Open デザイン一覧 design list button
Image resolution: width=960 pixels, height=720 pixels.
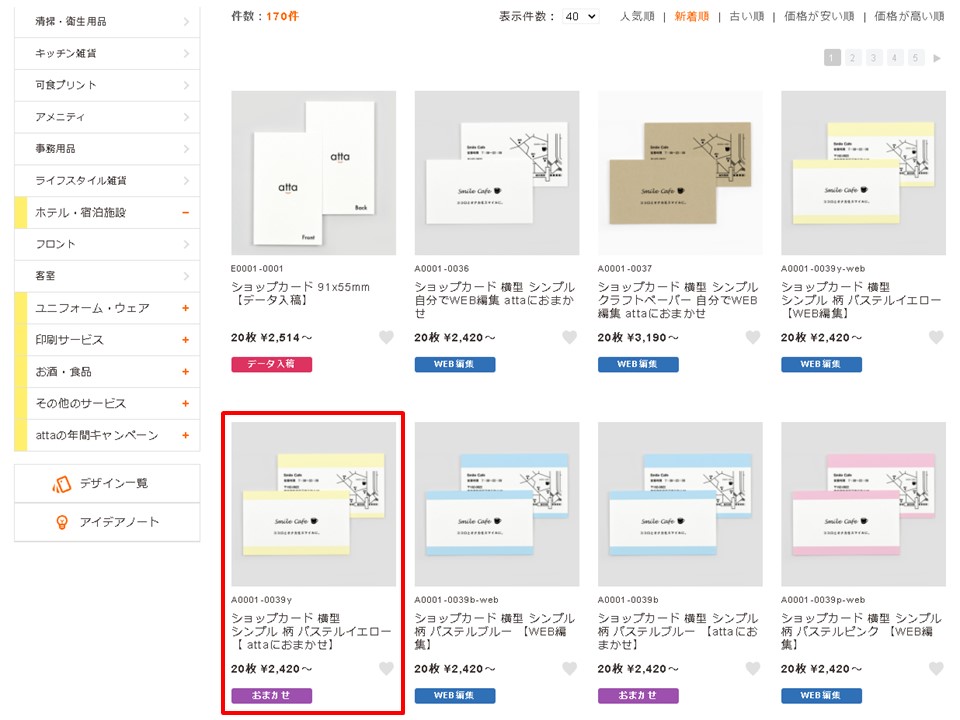pyautogui.click(x=107, y=483)
